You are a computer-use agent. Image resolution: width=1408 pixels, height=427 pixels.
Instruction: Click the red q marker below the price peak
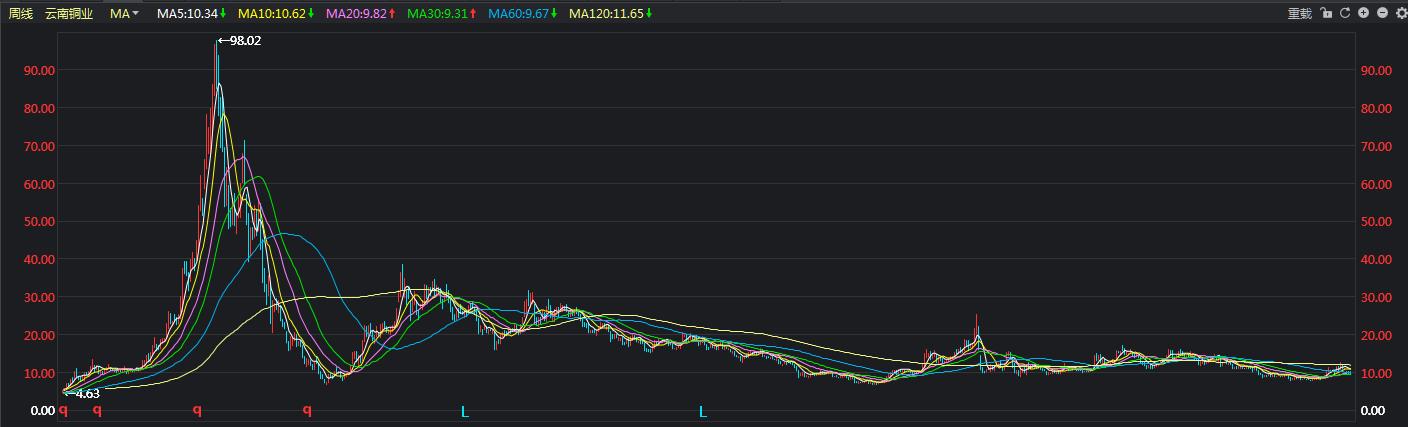coord(197,410)
